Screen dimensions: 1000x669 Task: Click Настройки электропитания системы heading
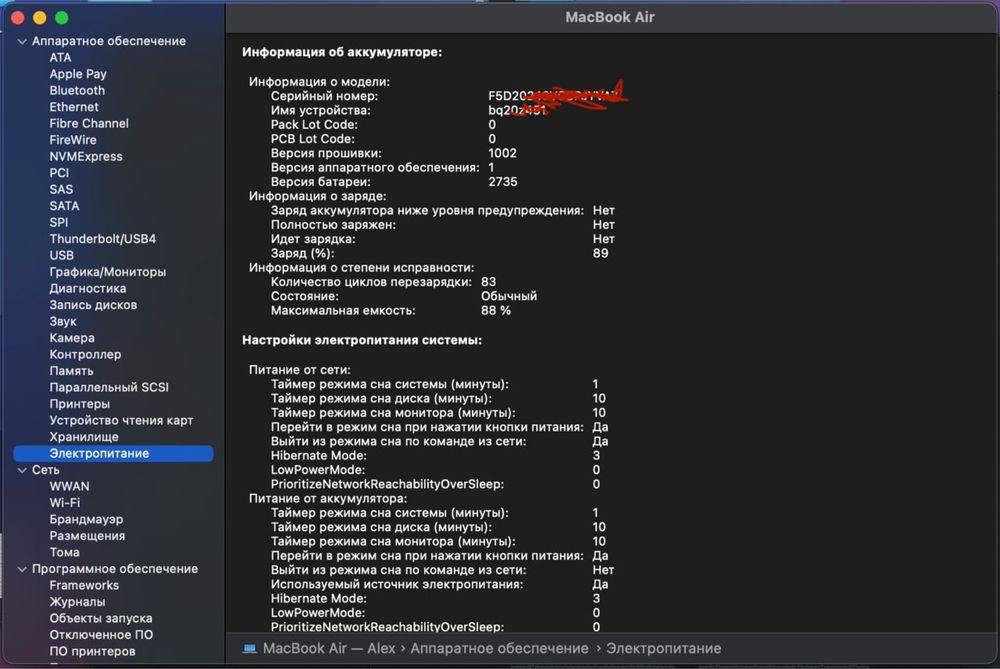(362, 340)
